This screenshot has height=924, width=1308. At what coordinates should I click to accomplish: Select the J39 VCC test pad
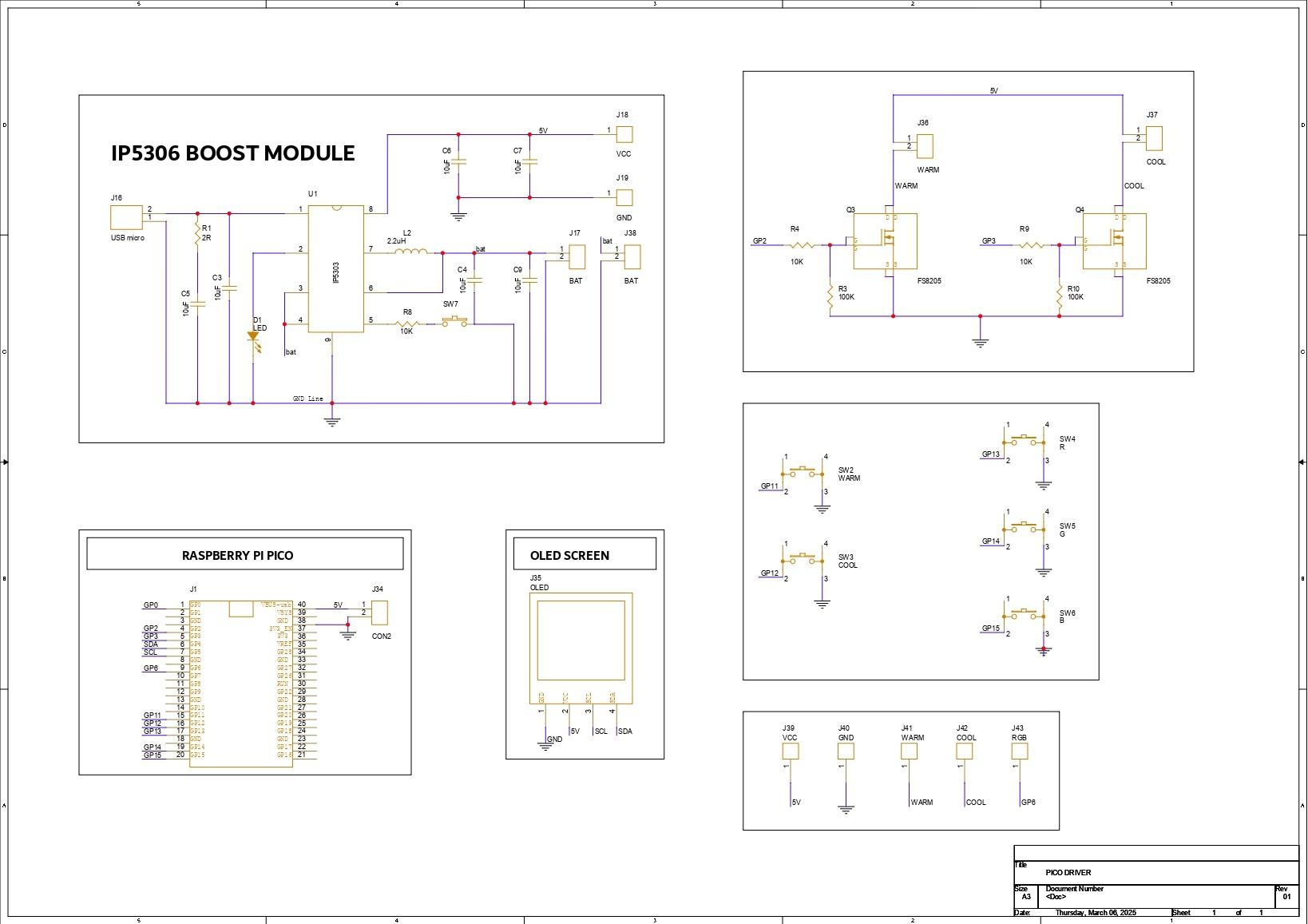click(x=790, y=751)
